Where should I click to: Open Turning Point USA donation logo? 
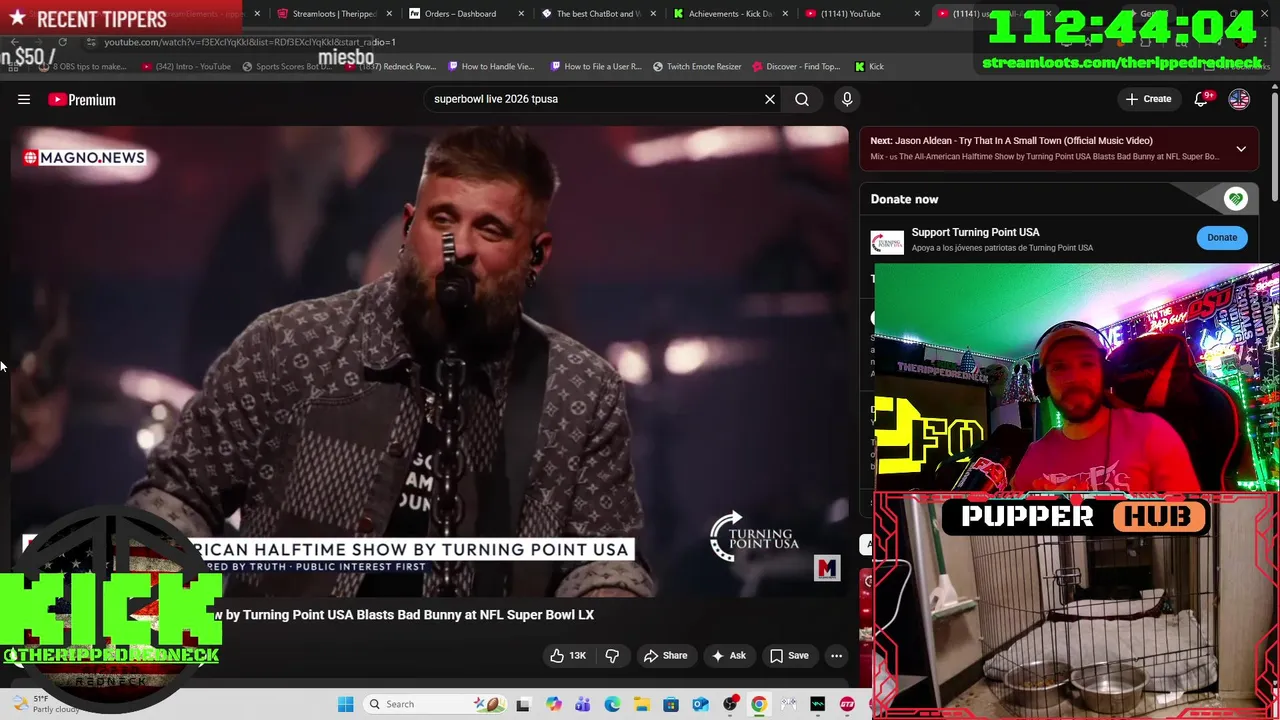(887, 242)
